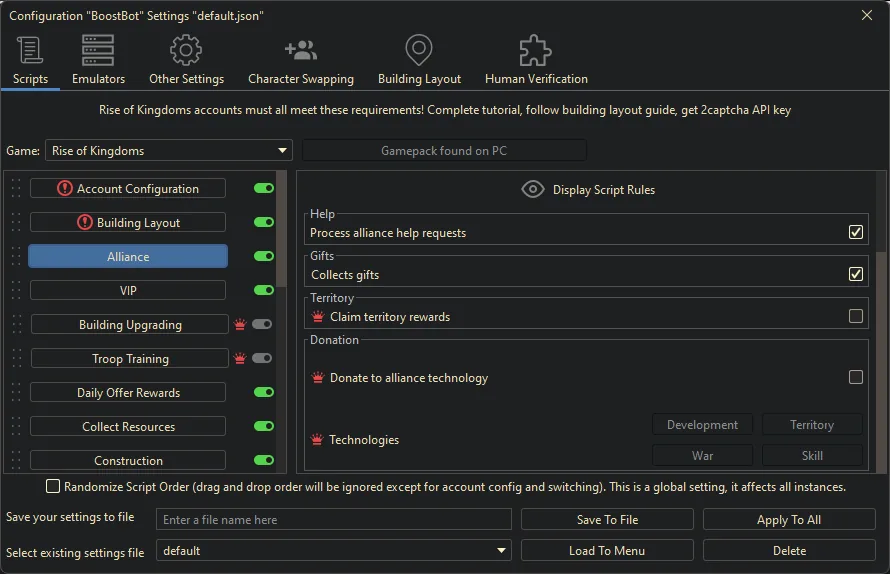
Task: Open the Game dropdown showing Rise of Kingdoms
Action: (x=169, y=150)
